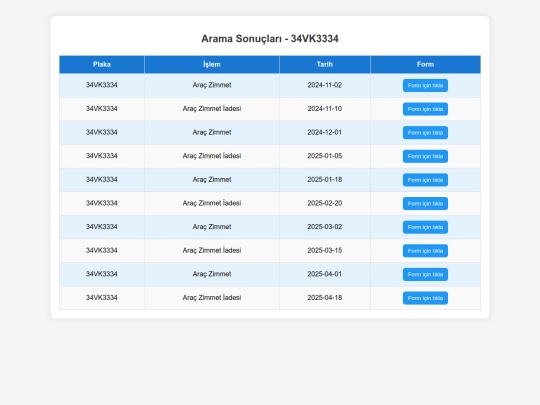Click the Plaka column header

102,64
